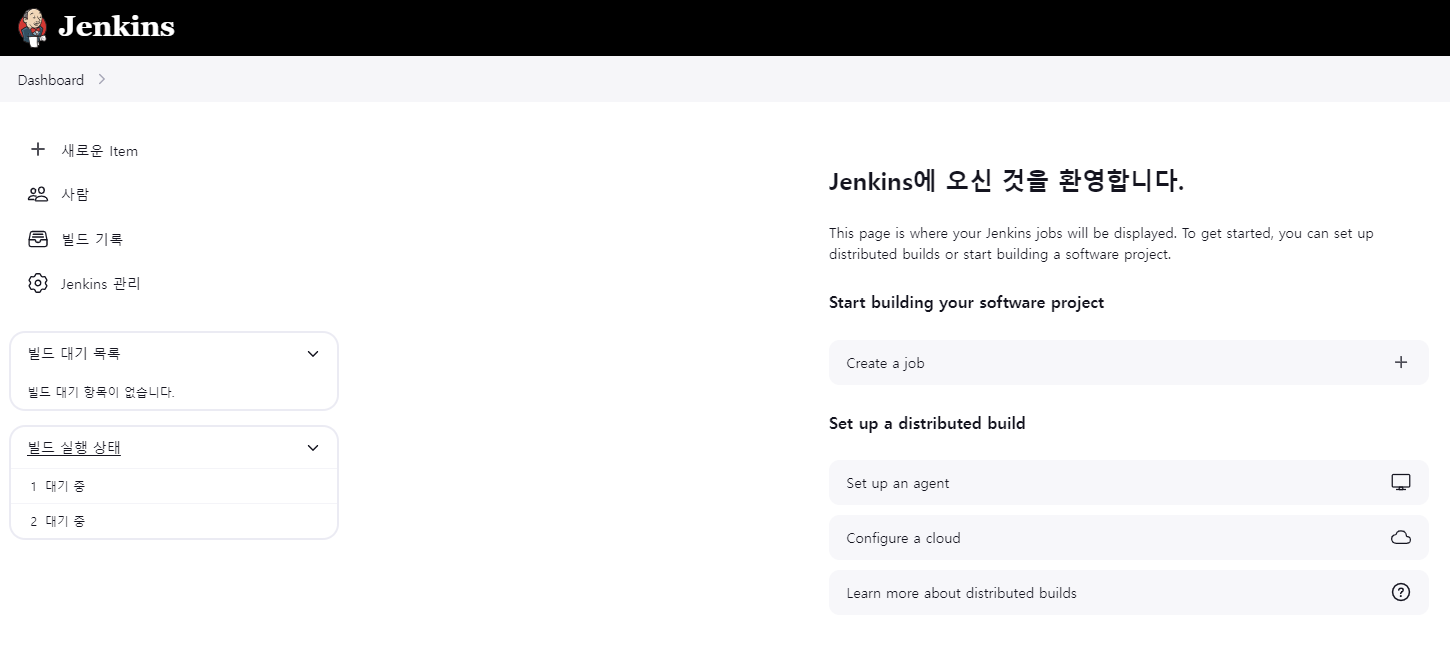Click 빌드 대기 항목이 없습니다 text
1450x646 pixels.
pyautogui.click(x=101, y=392)
